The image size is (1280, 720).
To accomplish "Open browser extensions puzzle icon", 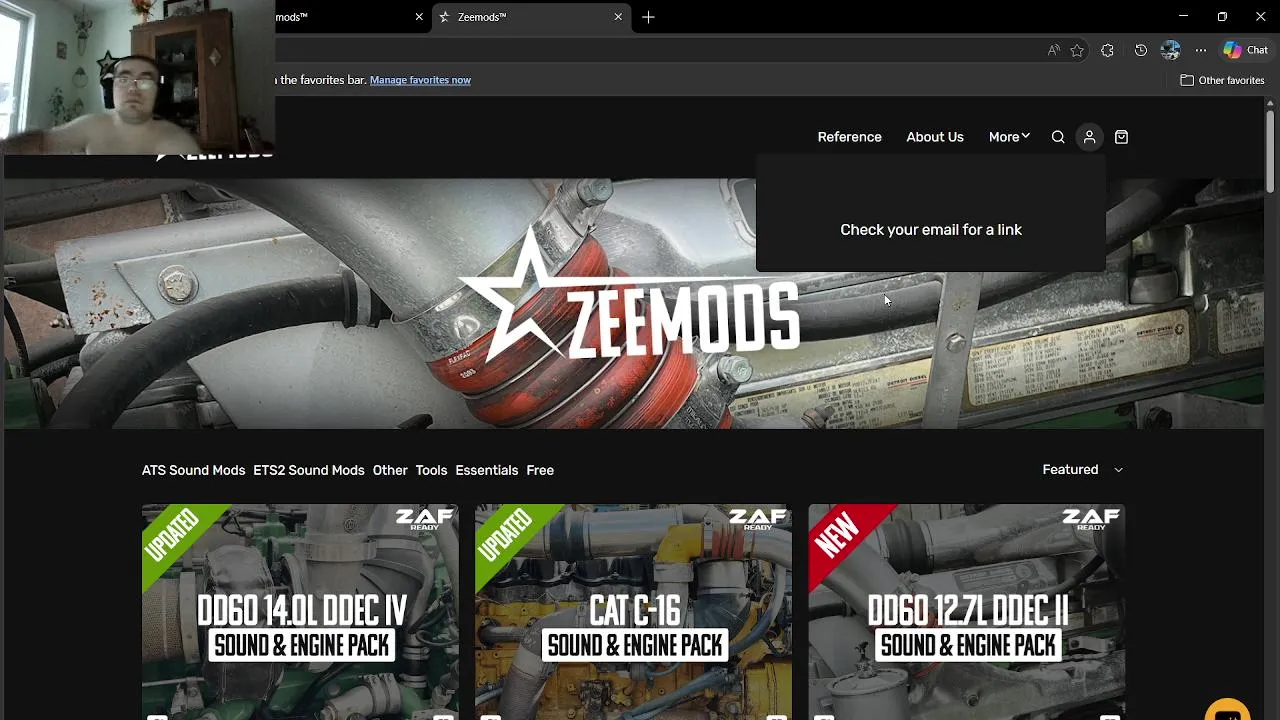I will (1107, 50).
